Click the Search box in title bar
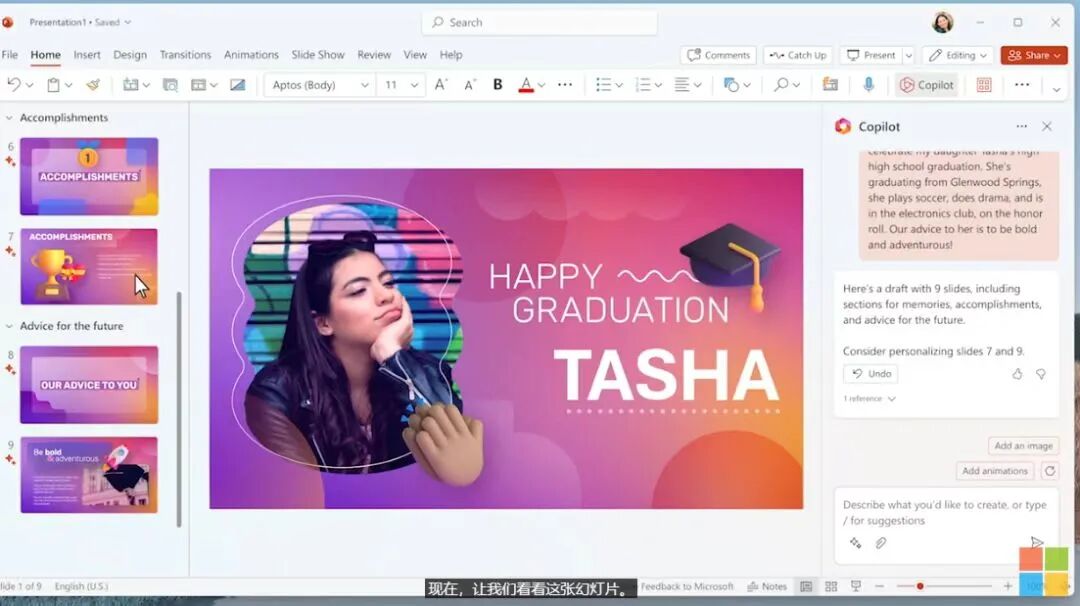Viewport: 1080px width, 606px height. 539,23
